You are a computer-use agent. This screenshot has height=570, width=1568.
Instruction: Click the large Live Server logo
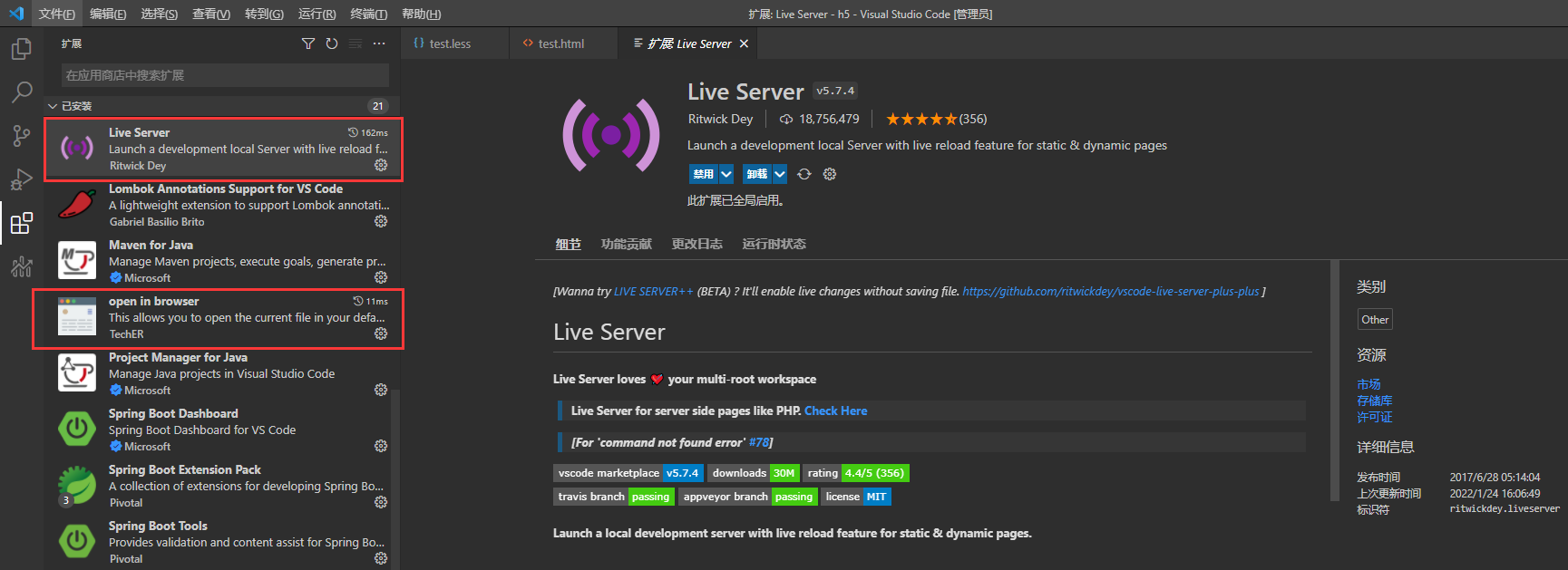(610, 135)
